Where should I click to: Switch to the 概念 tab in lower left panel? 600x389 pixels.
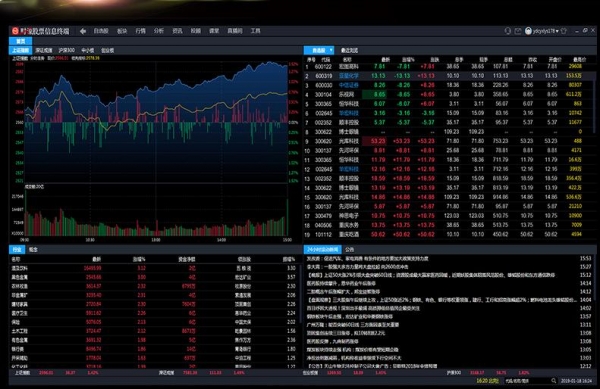33,249
